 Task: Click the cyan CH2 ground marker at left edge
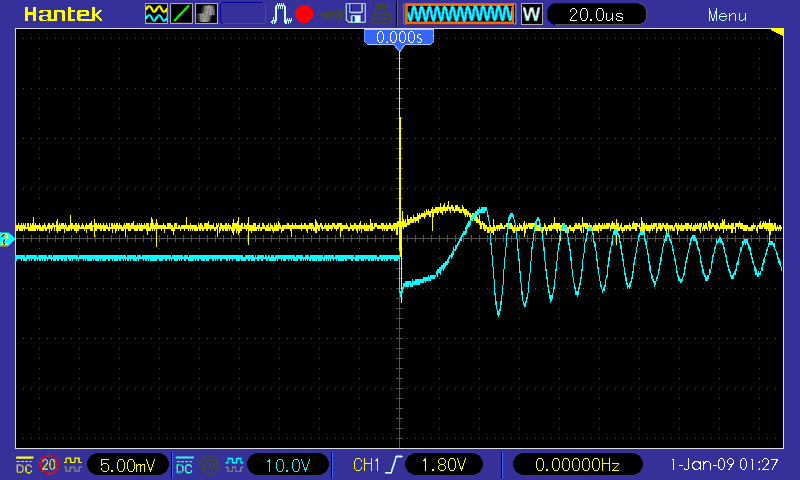6,239
